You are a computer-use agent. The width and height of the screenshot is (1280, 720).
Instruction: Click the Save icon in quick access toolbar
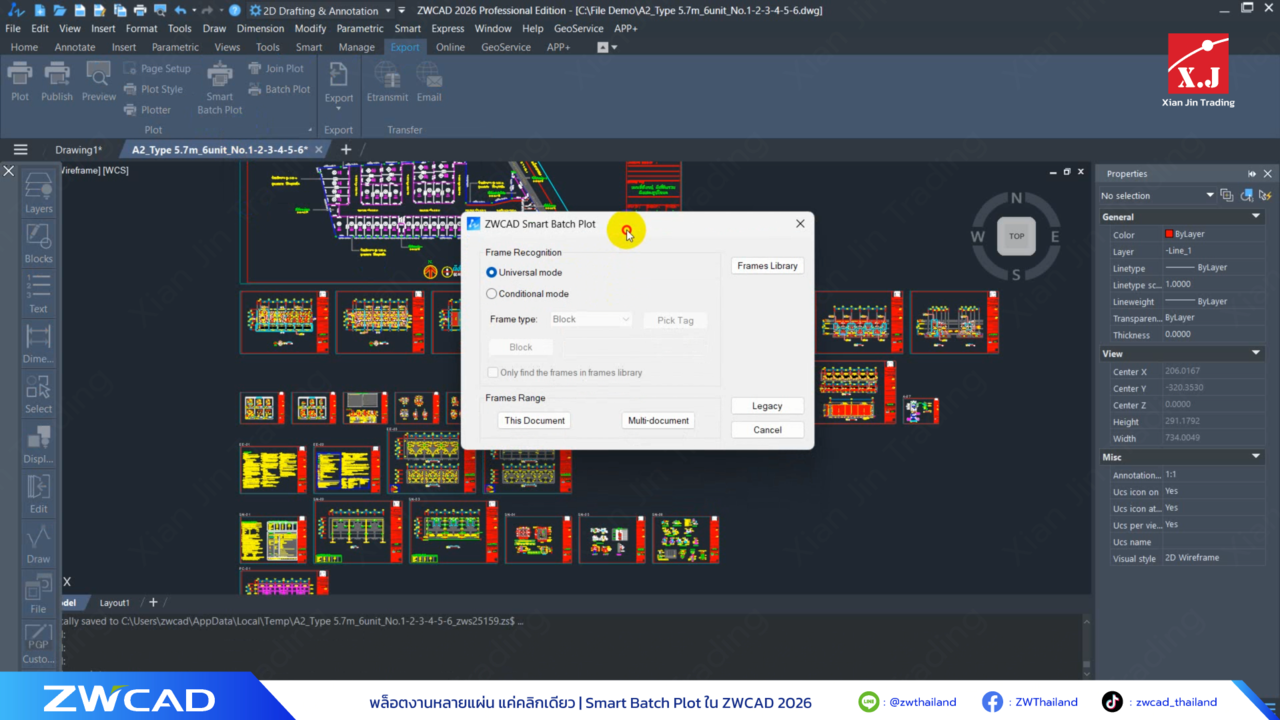(80, 10)
